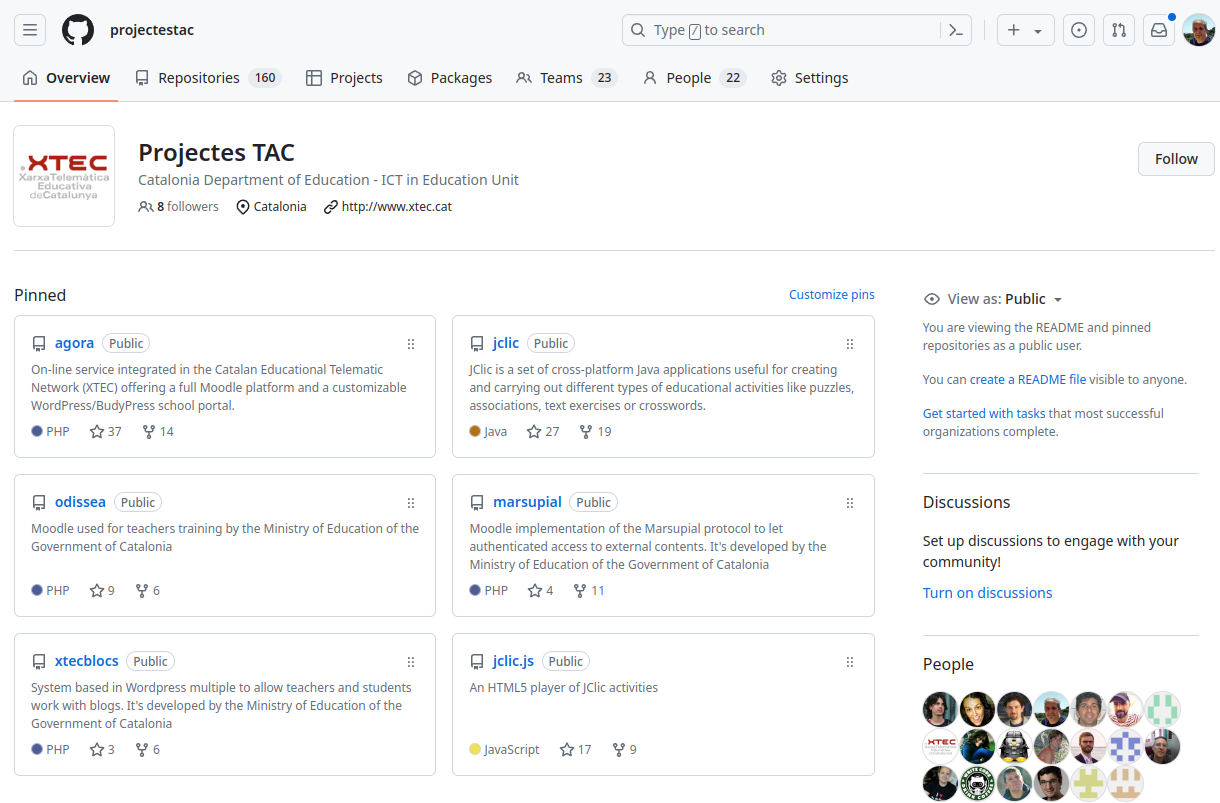Open the jclic.js repository link
The width and height of the screenshot is (1220, 803).
click(x=513, y=661)
